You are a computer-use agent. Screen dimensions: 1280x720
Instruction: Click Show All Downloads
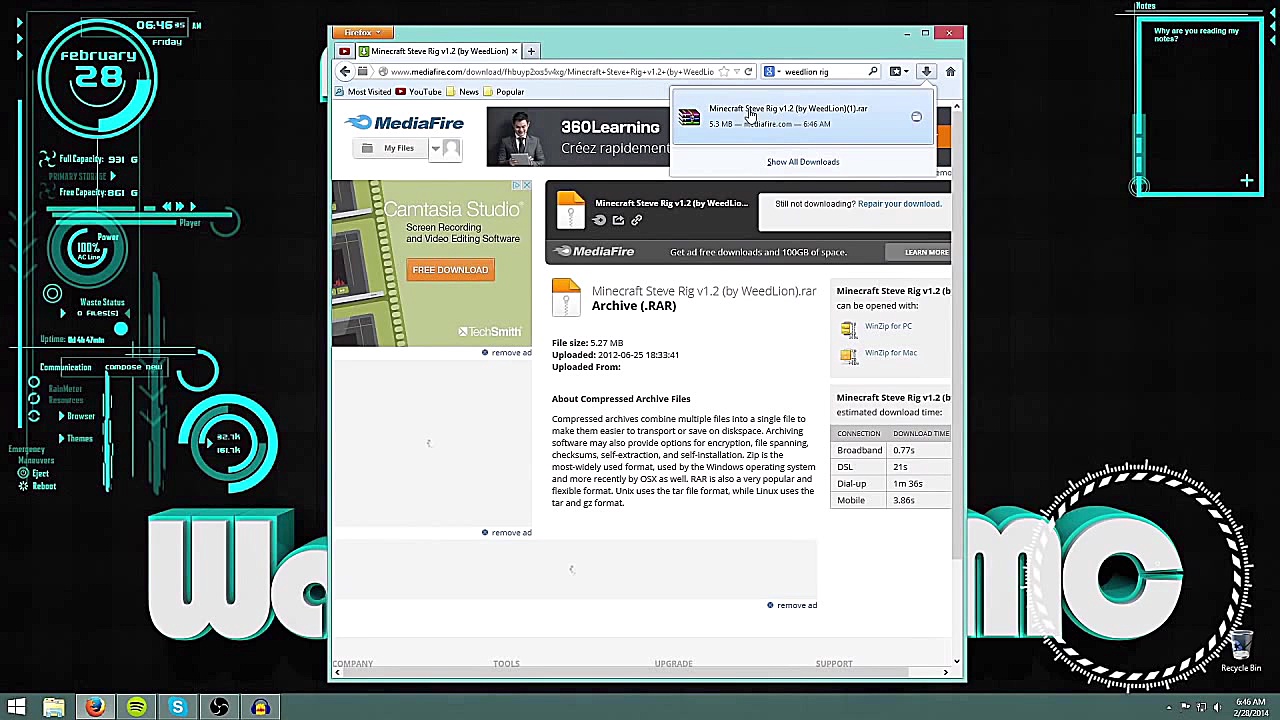tap(803, 162)
